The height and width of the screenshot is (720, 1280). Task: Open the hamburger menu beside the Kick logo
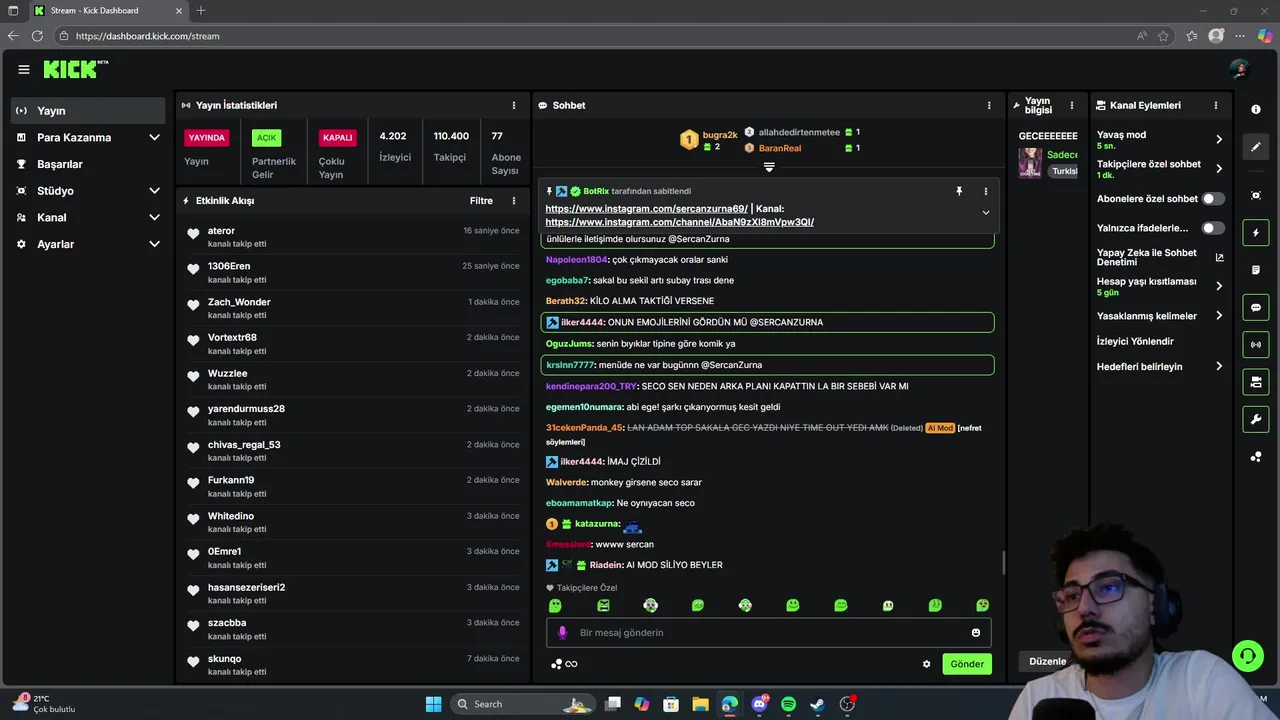click(23, 69)
